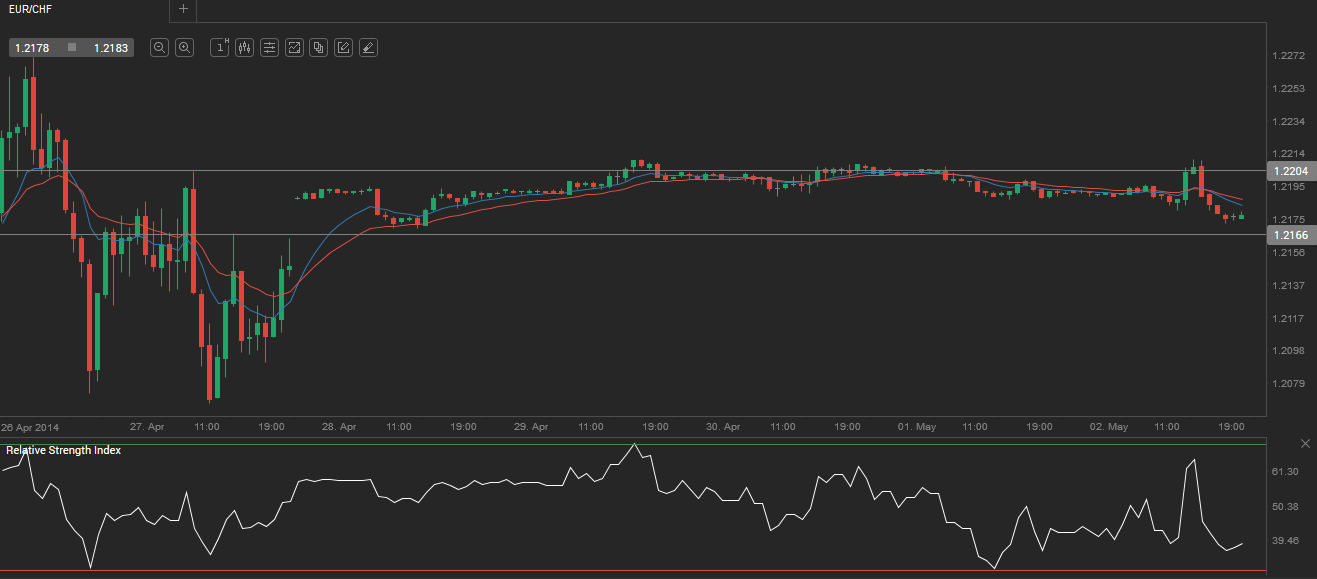The image size is (1317, 579).
Task: Select the 1.2204 price level marker
Action: 1291,171
